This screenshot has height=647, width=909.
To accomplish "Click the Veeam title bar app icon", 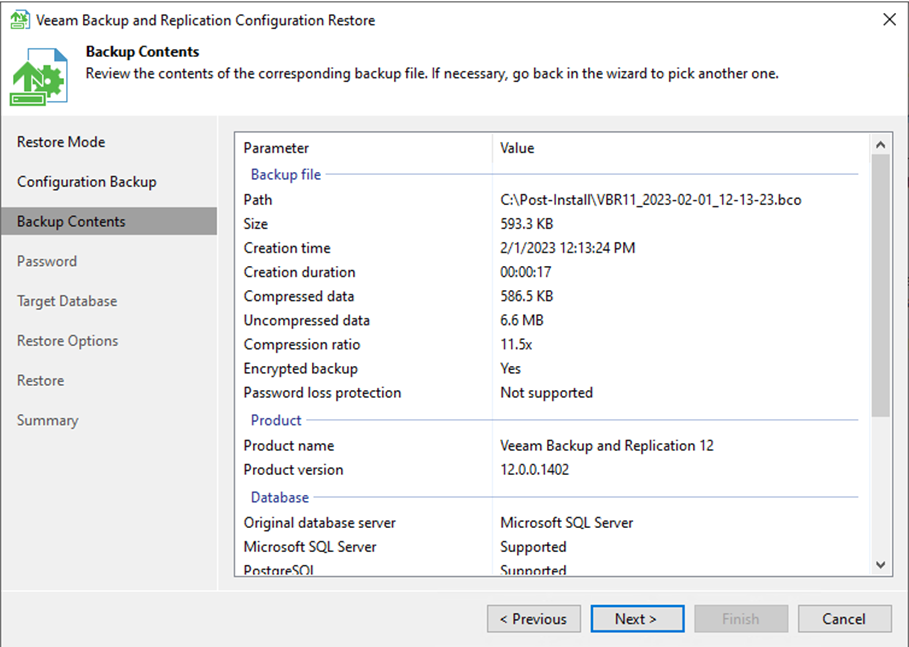I will point(20,20).
